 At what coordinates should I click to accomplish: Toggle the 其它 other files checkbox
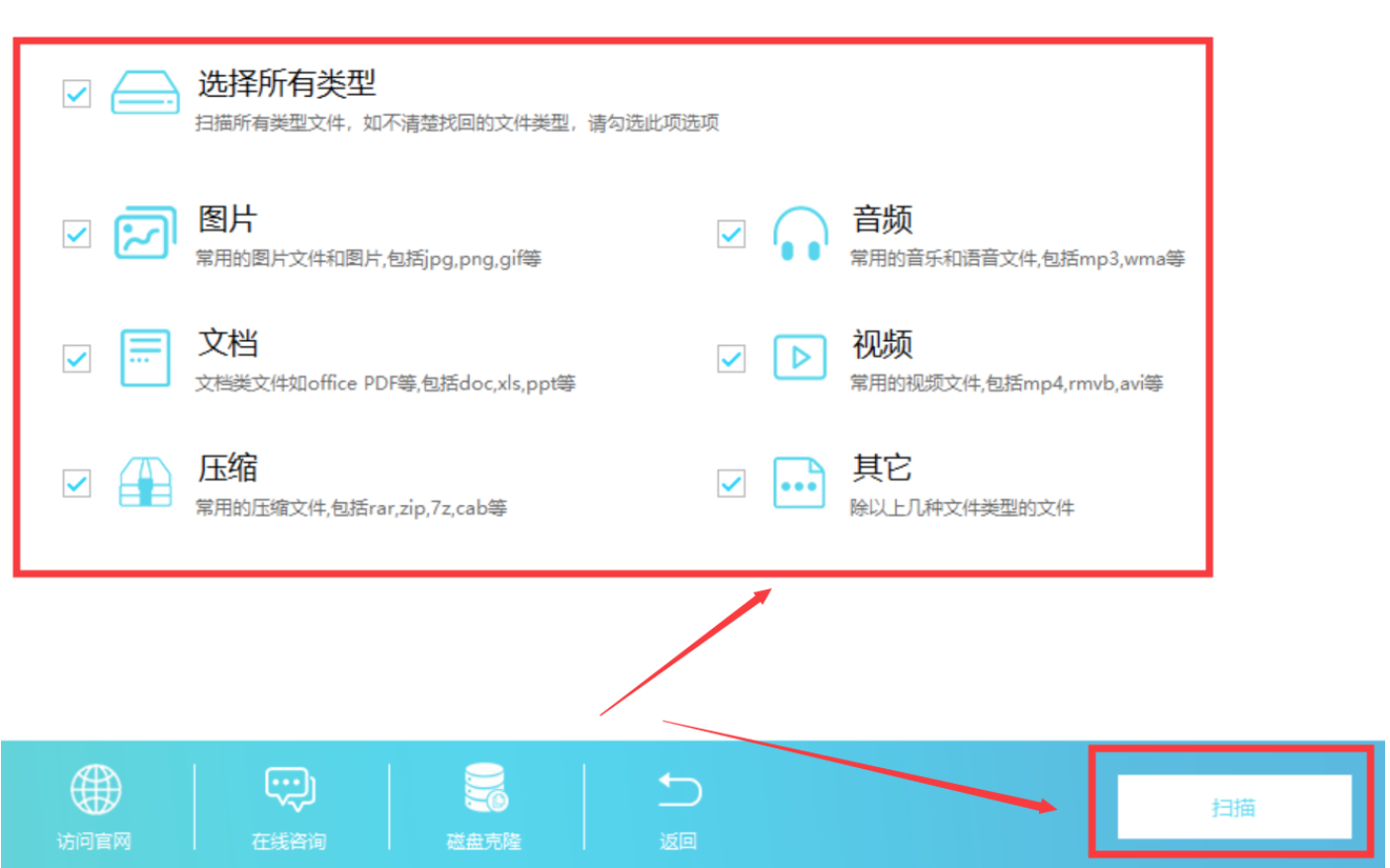click(x=732, y=483)
